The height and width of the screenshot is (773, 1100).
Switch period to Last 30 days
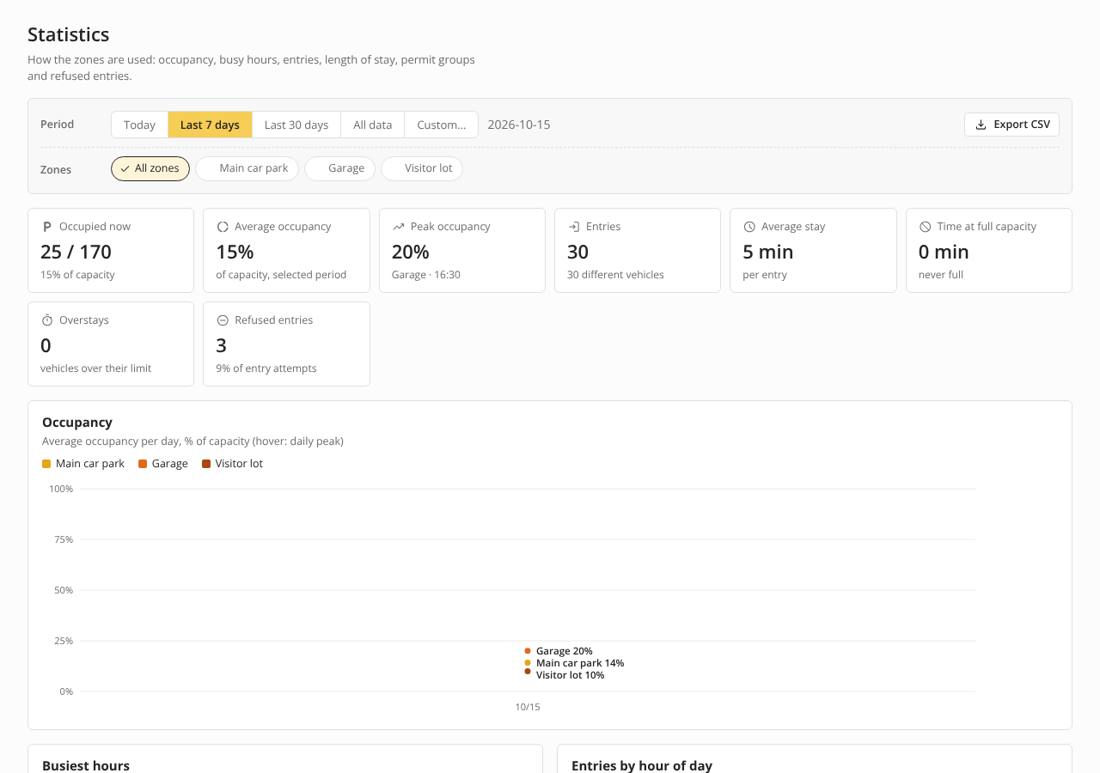click(x=296, y=125)
